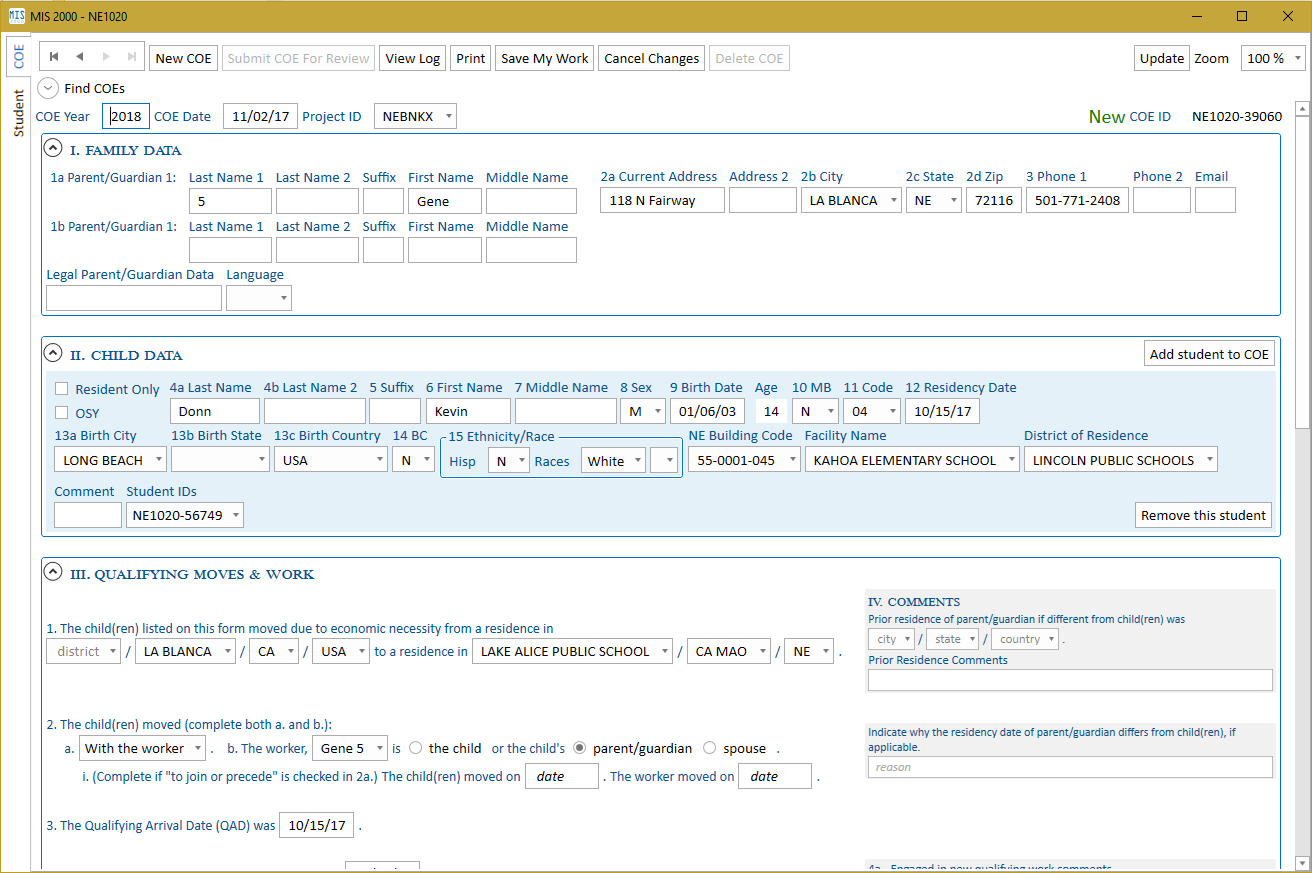Collapse the Qualifying Moves & Work section
The image size is (1312, 873).
click(x=53, y=573)
